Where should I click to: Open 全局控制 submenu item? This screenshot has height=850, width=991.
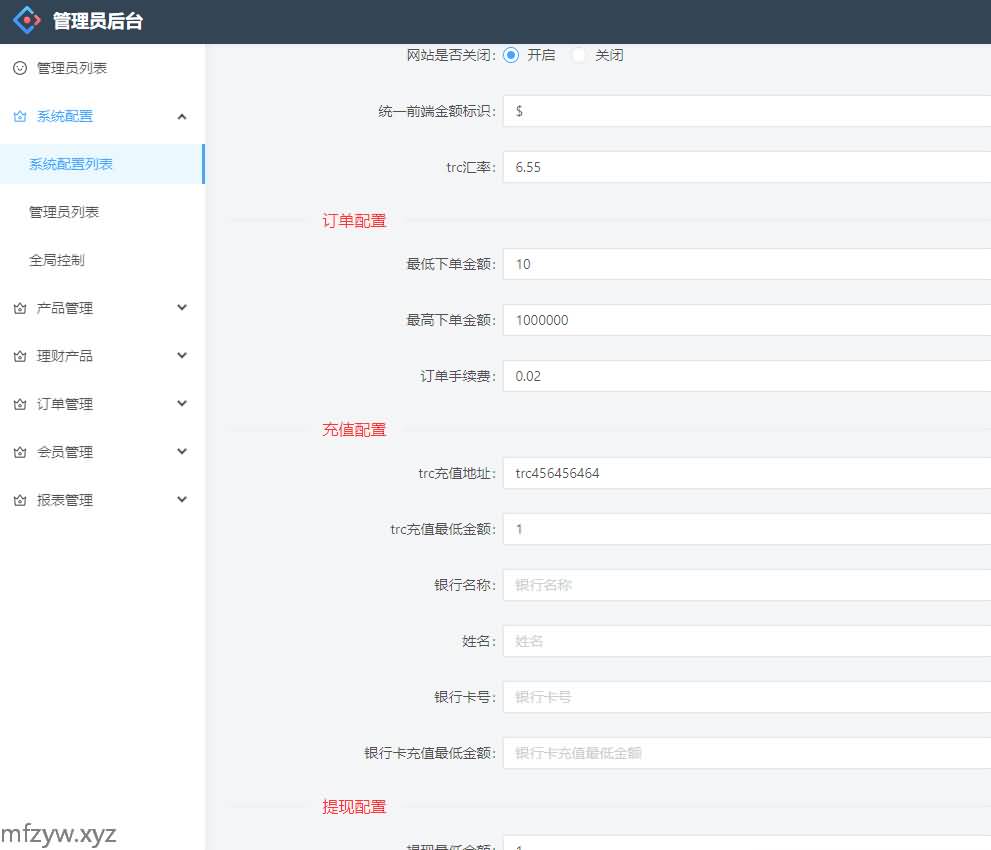[57, 260]
